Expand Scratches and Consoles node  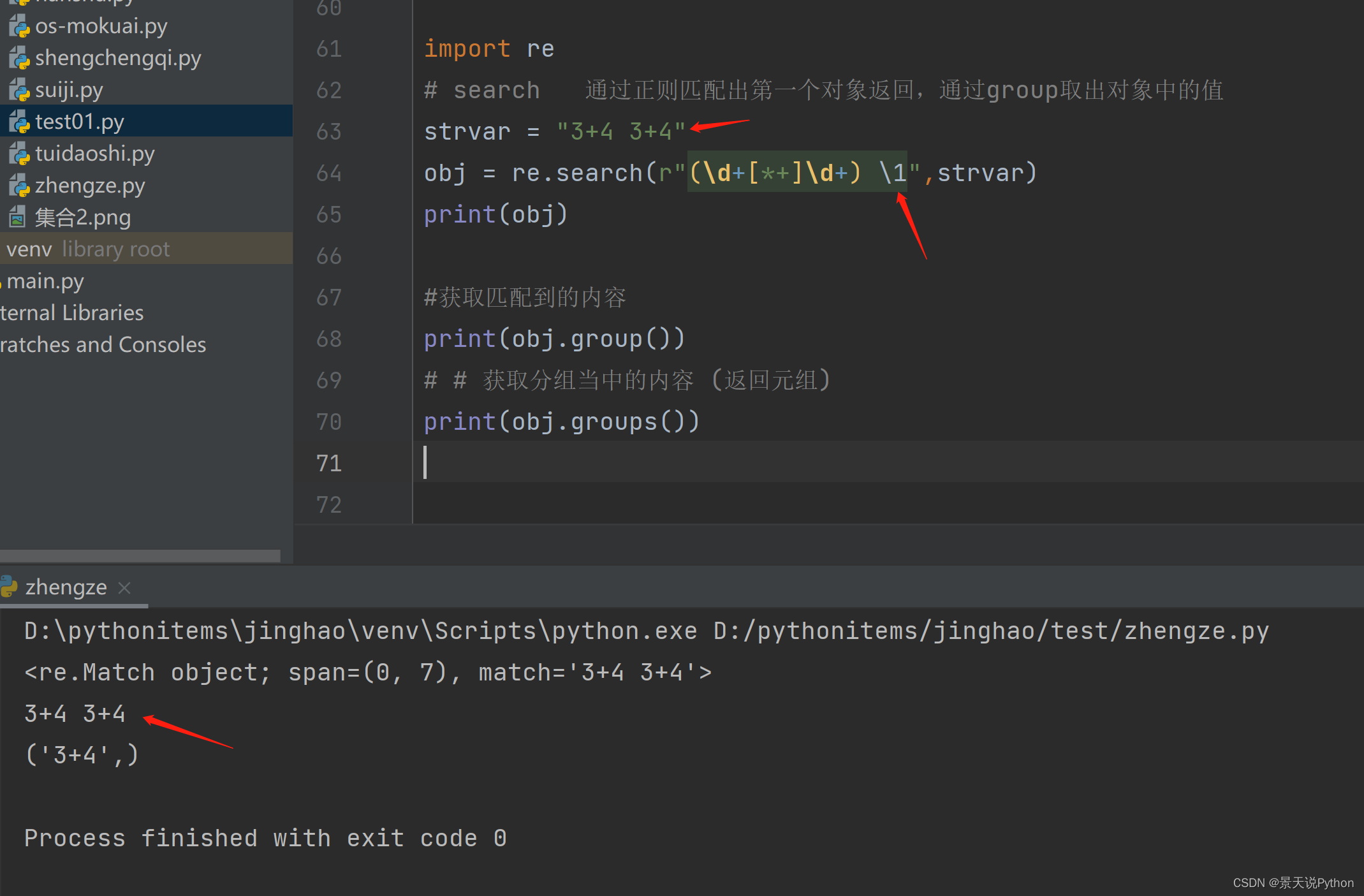tap(103, 344)
